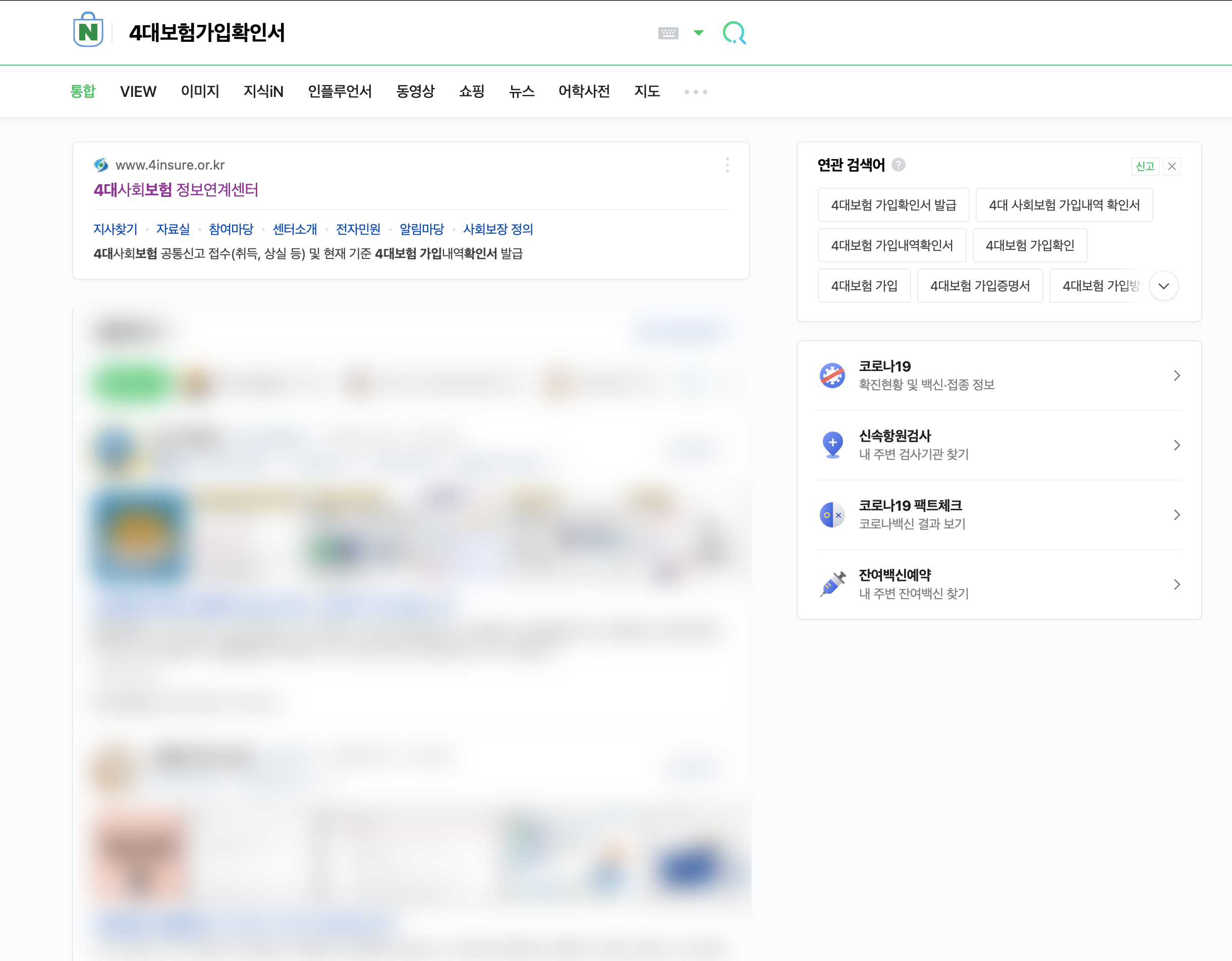Open the 사회보장 정의 sublink
Viewport: 1232px width, 961px height.
497,229
